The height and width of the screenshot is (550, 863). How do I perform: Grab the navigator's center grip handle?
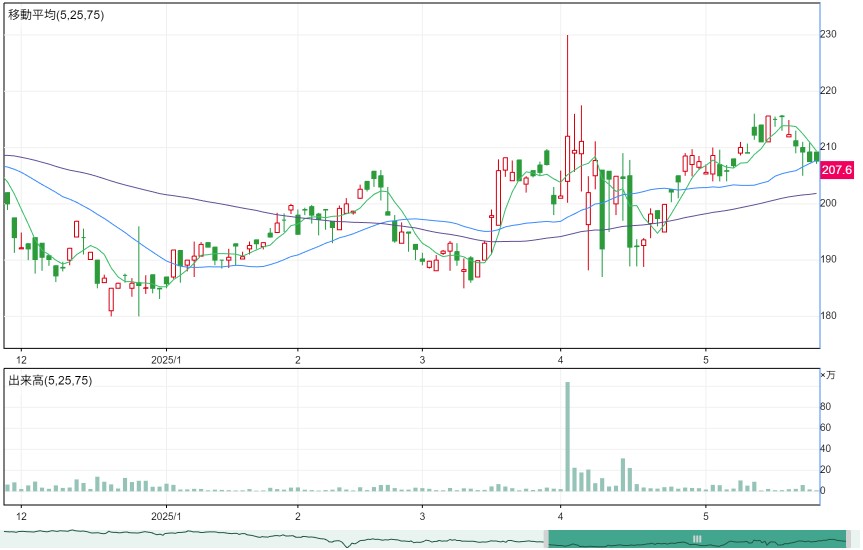[697, 538]
